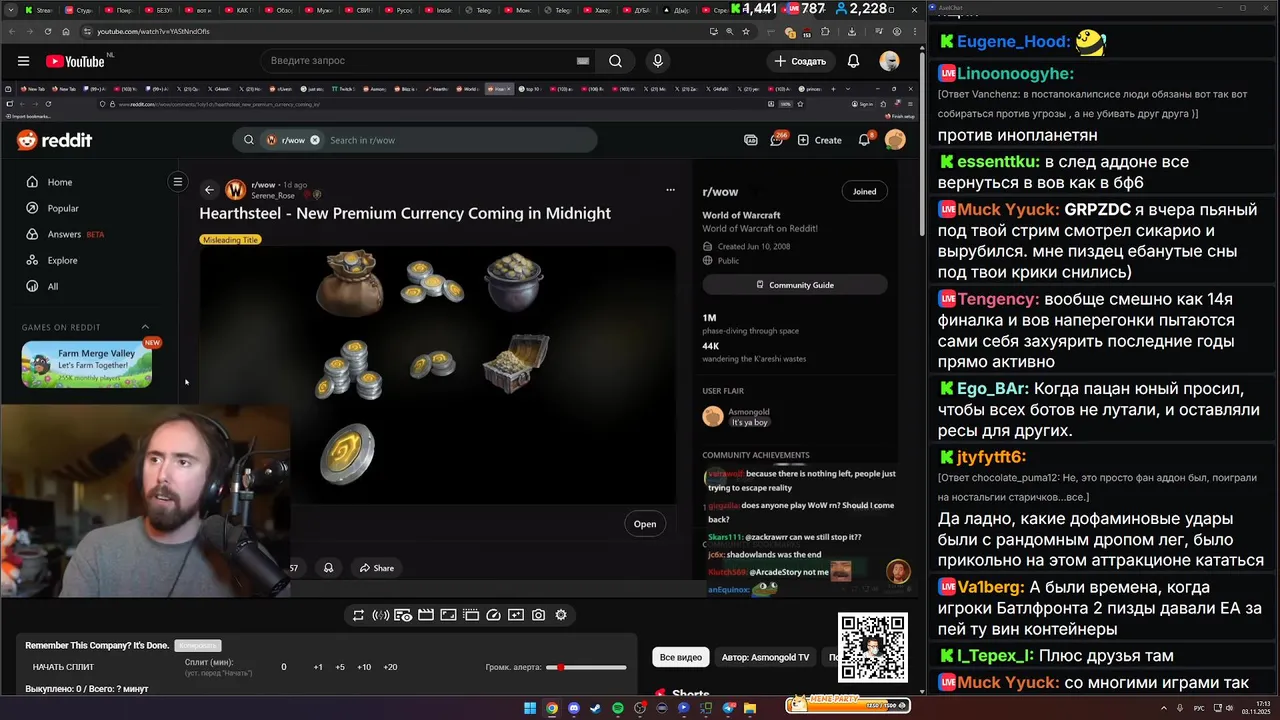The height and width of the screenshot is (720, 1280).
Task: Click the YouTube logo
Action: (x=75, y=61)
